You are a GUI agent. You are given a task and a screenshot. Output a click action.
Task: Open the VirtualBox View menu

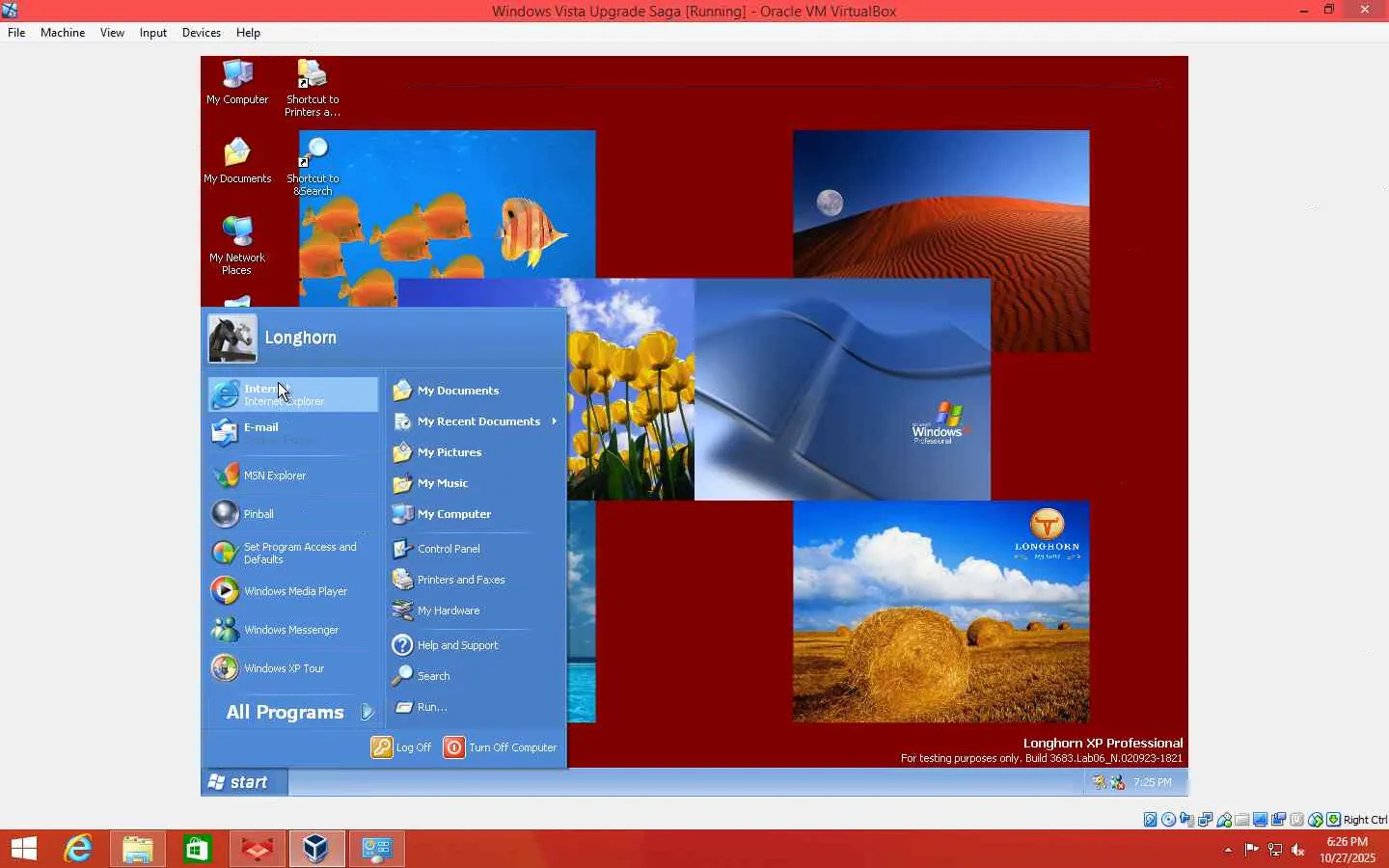[112, 33]
